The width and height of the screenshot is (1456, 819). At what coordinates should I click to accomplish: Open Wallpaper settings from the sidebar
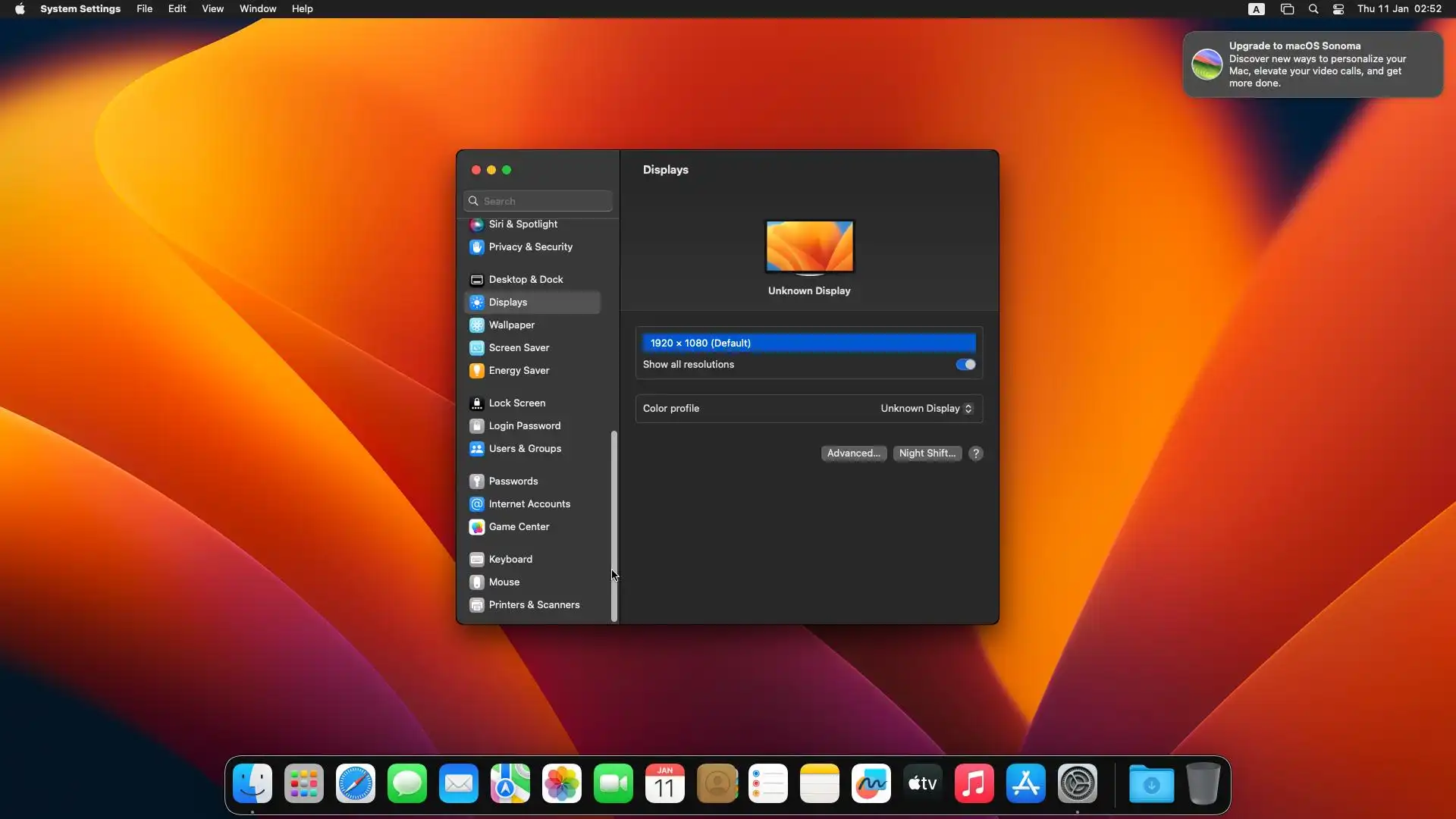511,325
